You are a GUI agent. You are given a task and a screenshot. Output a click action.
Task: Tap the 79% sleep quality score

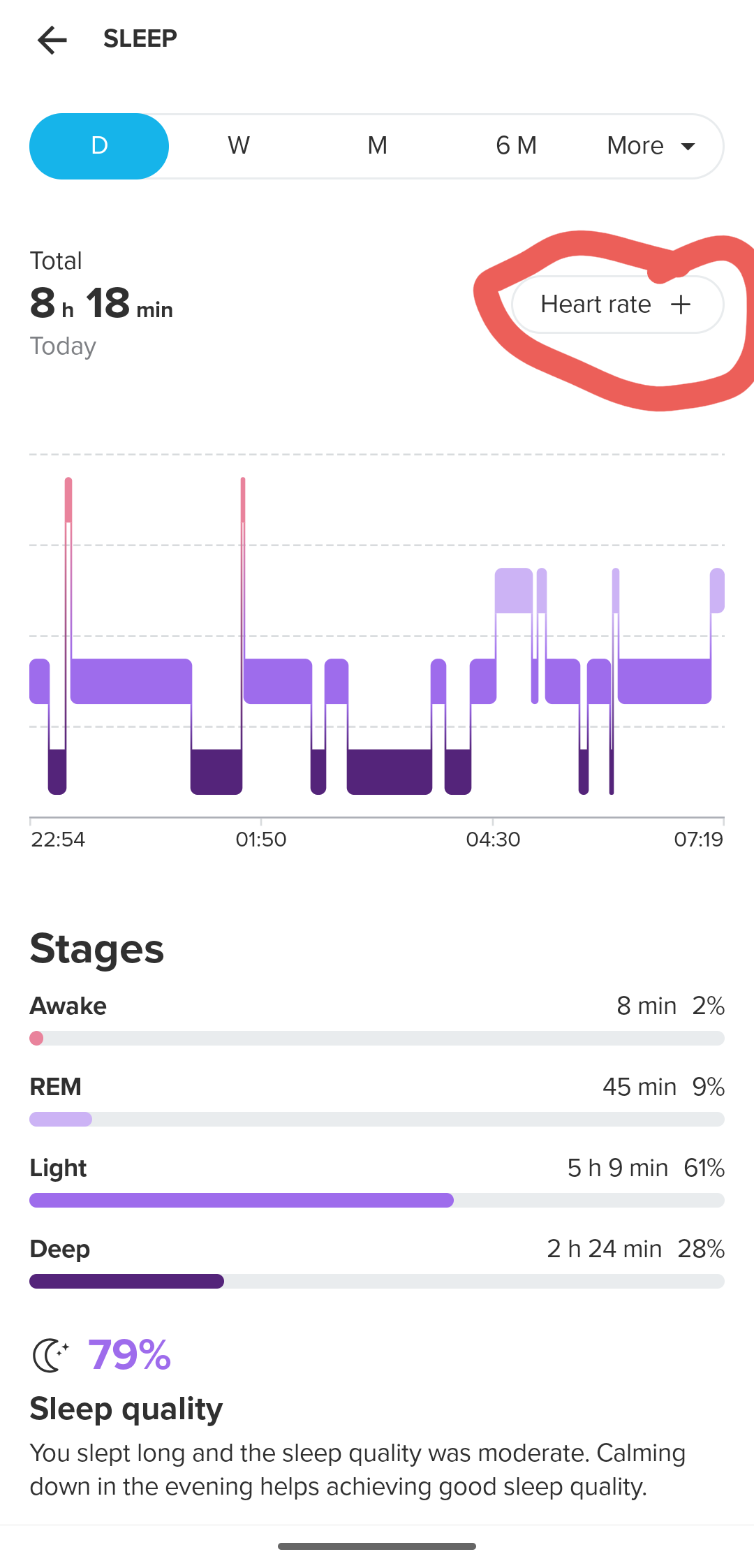[x=130, y=1356]
